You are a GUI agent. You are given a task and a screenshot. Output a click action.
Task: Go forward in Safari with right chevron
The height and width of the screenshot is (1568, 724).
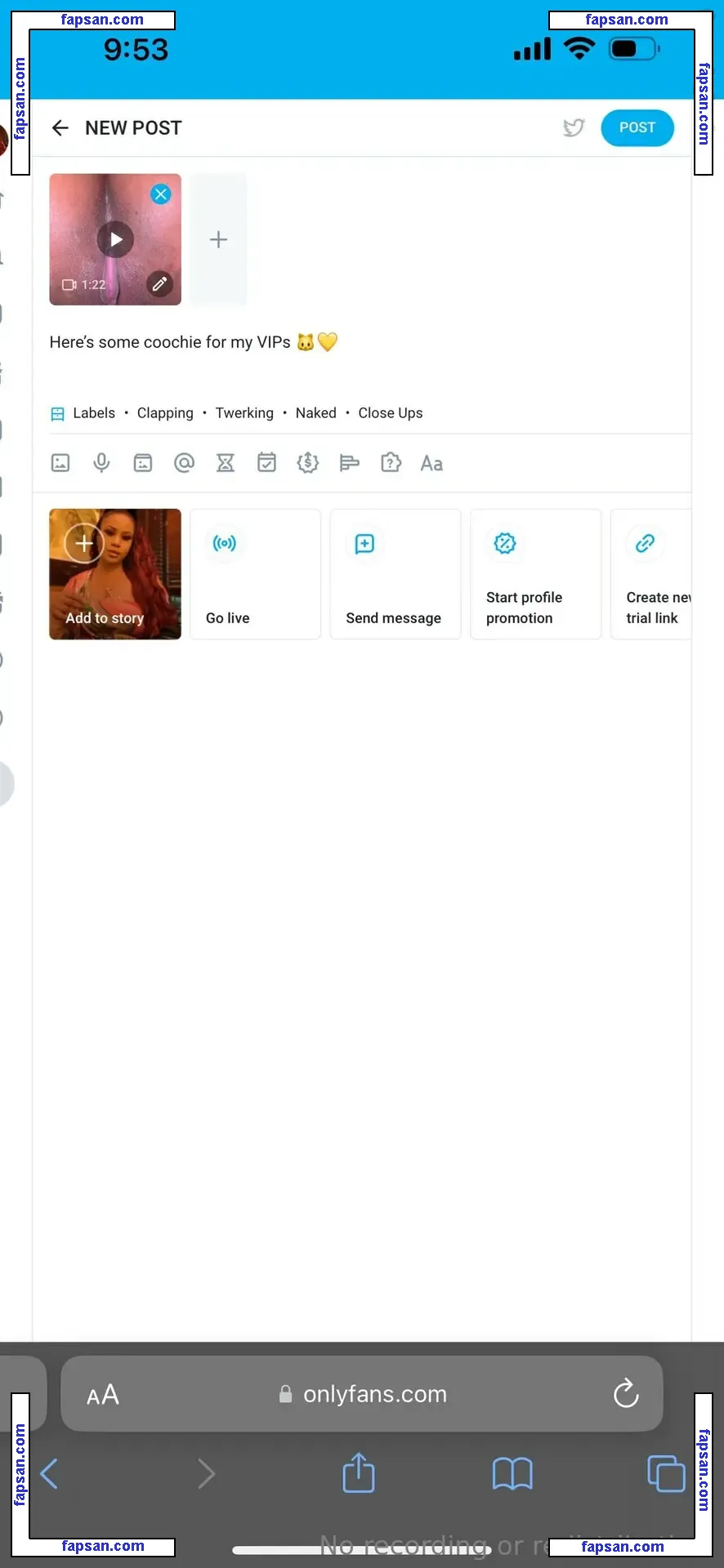(206, 1474)
